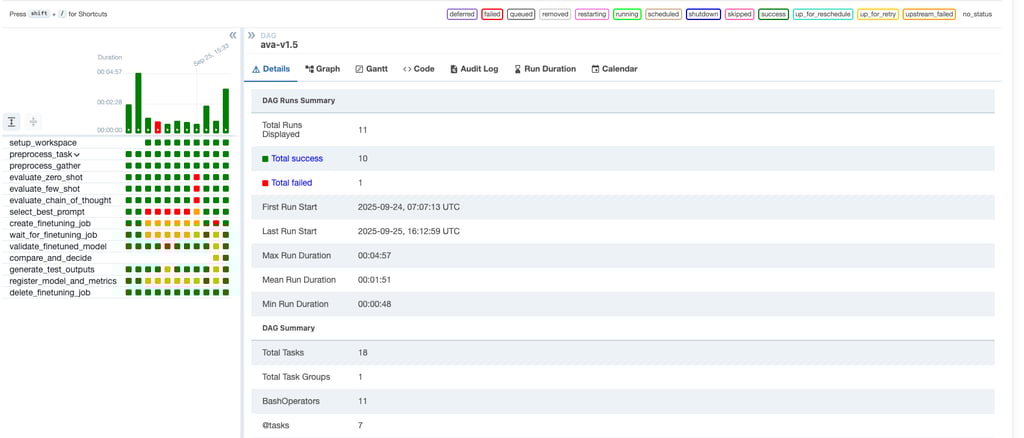
Task: Click the Total Task Groups label
Action: [296, 377]
